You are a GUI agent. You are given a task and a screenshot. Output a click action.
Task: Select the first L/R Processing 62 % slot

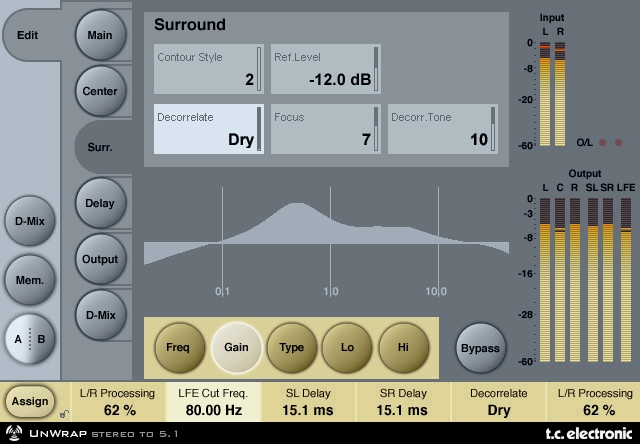click(x=118, y=402)
